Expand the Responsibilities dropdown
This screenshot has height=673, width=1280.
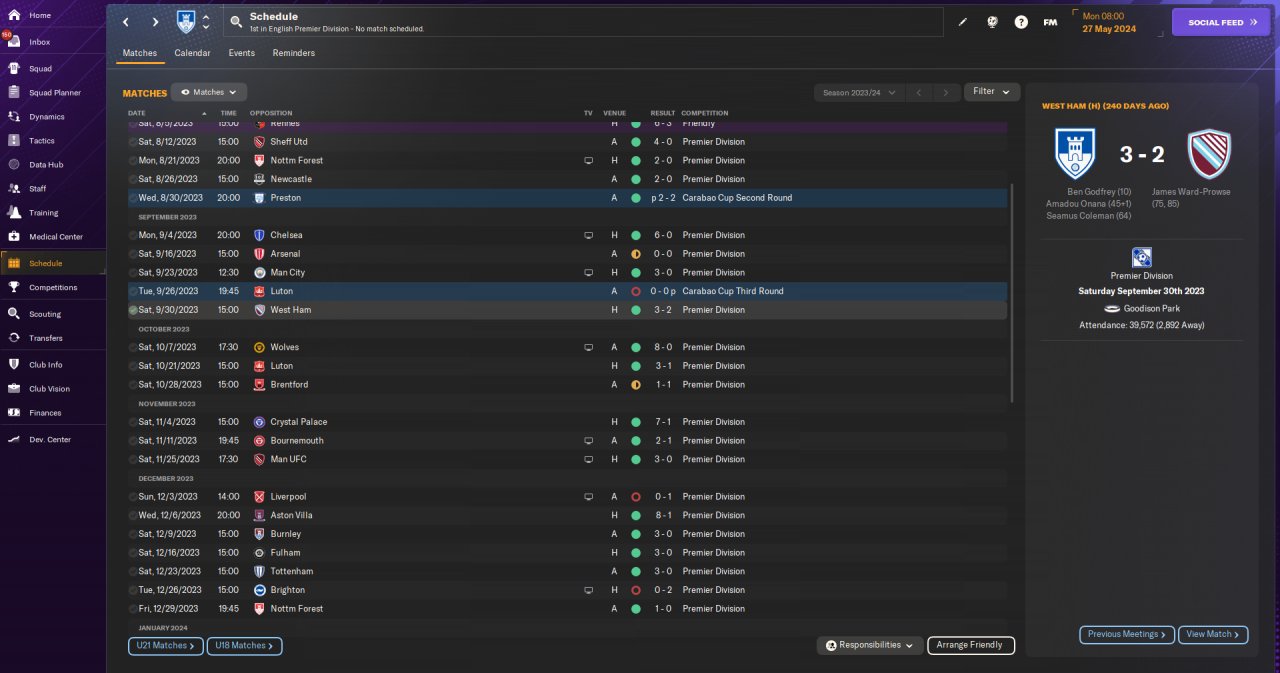[x=869, y=645]
